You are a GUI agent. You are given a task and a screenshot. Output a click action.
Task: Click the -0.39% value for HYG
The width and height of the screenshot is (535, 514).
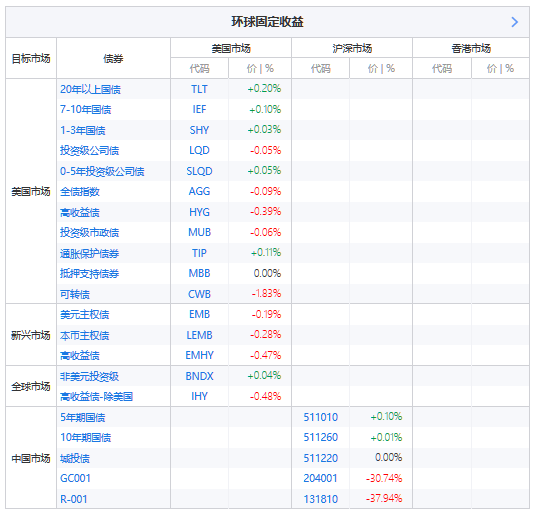pos(265,211)
